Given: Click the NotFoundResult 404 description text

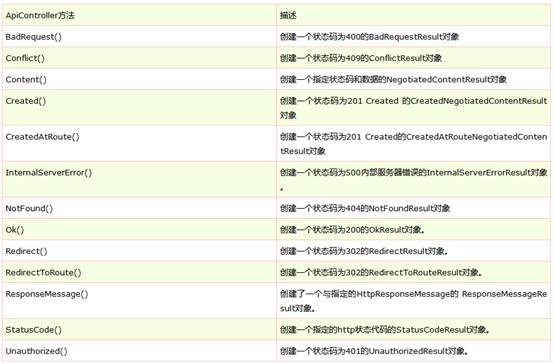Looking at the screenshot, I should coord(365,209).
